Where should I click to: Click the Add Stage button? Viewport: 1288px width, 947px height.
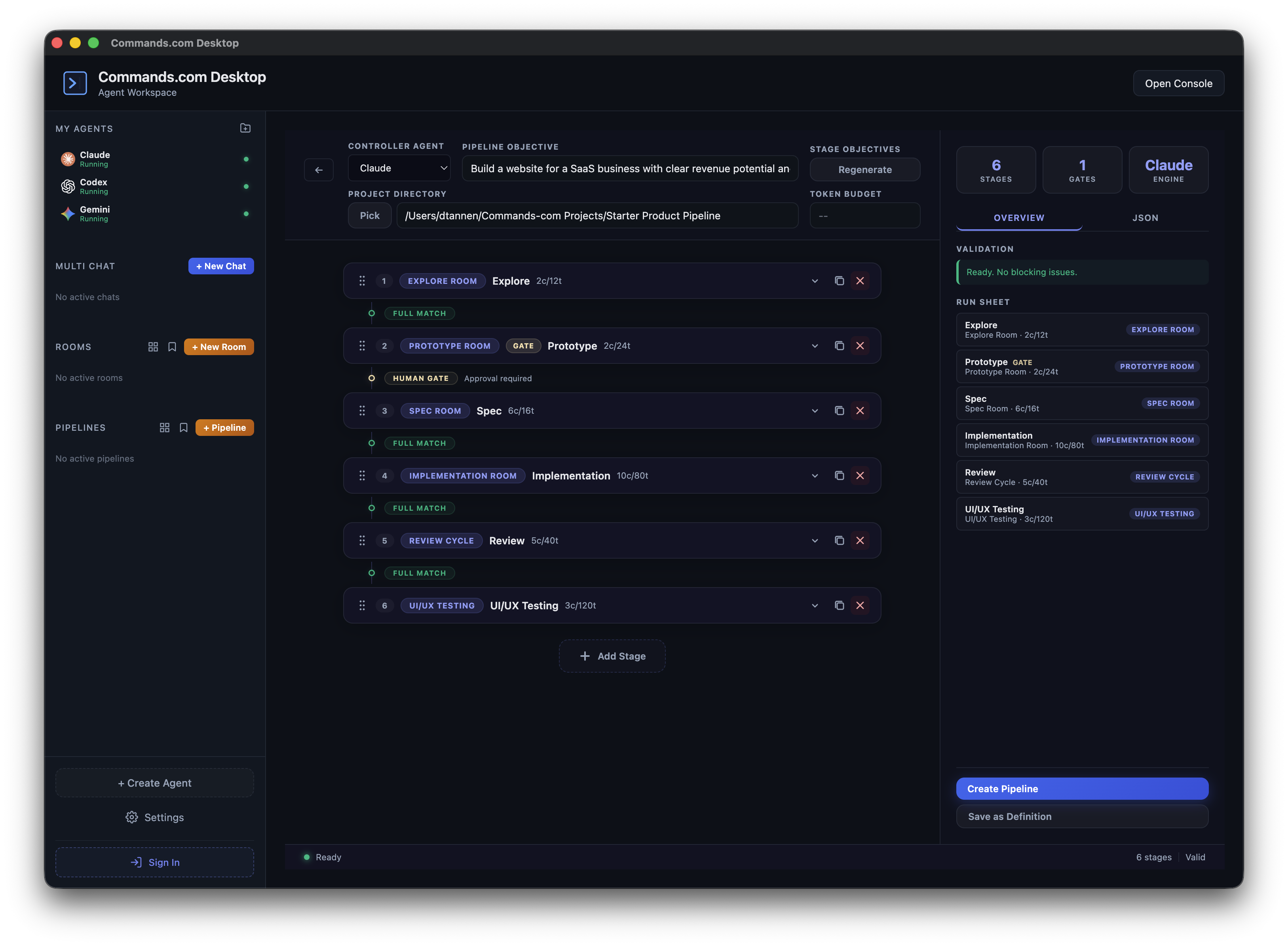pos(612,656)
